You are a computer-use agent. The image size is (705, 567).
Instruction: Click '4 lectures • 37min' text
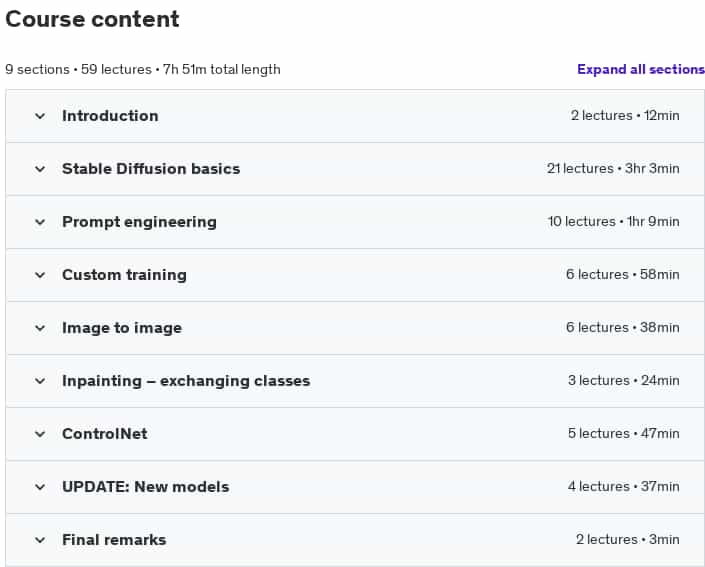tap(624, 487)
